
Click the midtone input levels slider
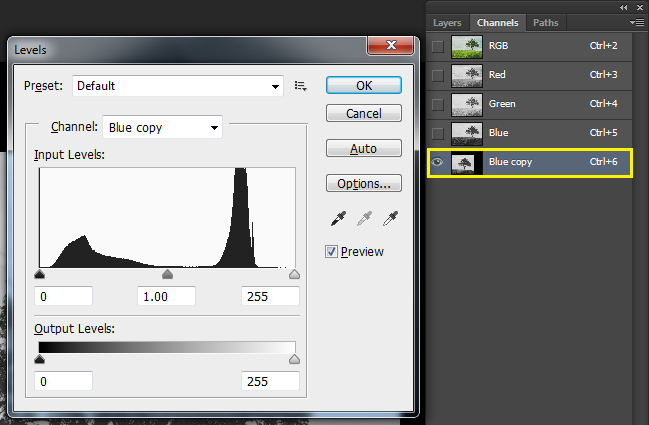[x=167, y=274]
